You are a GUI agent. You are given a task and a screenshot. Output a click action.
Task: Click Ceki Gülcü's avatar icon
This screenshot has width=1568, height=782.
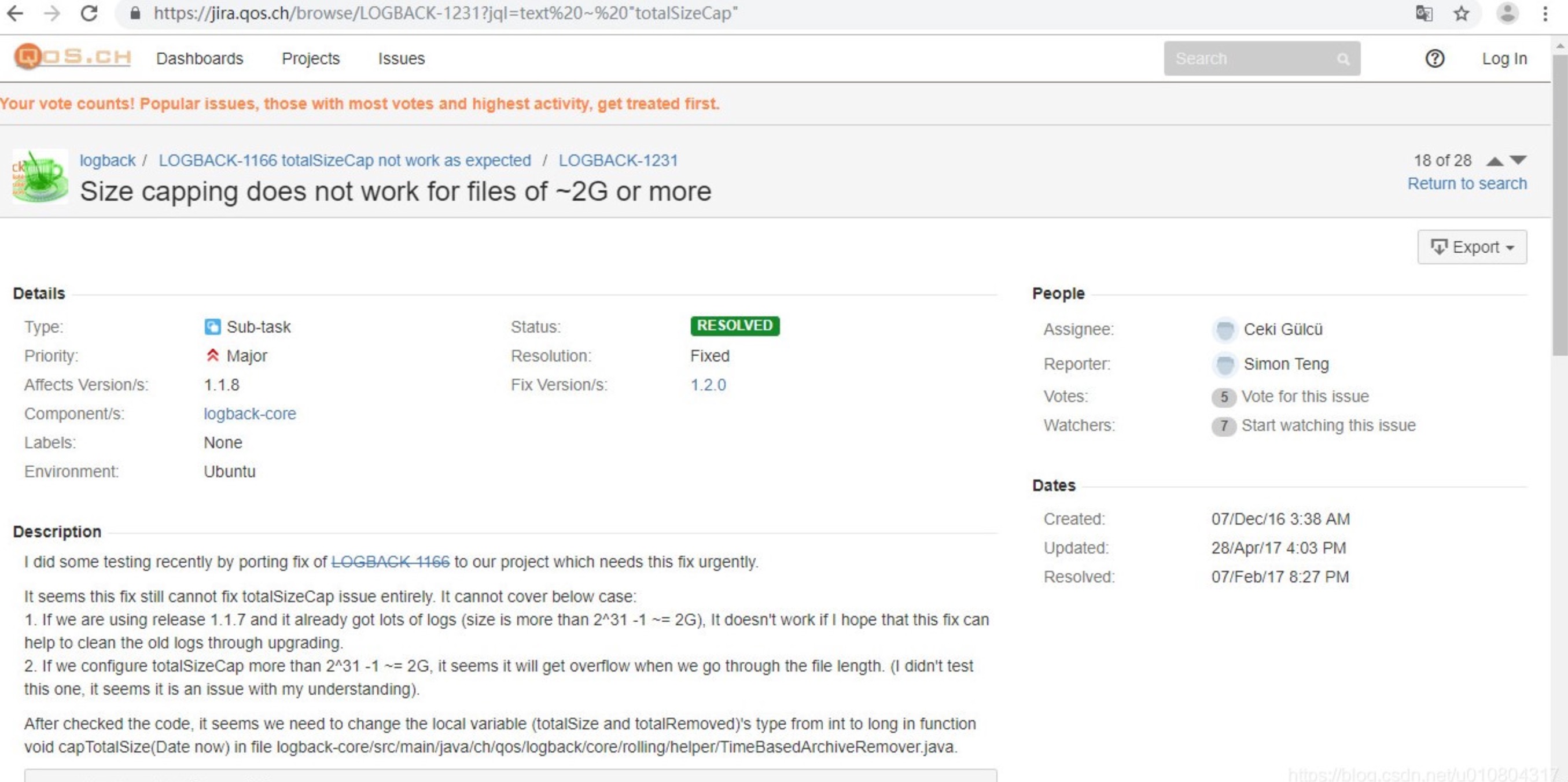[x=1225, y=329]
